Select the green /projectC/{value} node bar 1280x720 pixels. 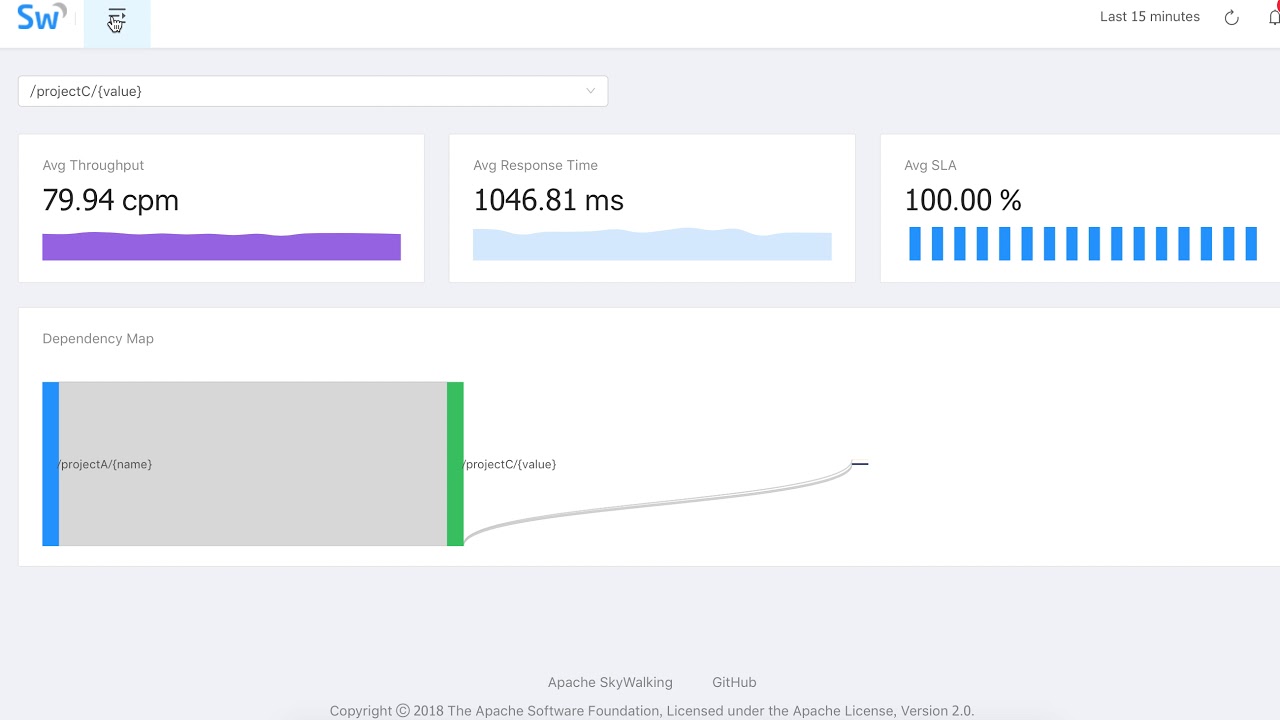[455, 464]
